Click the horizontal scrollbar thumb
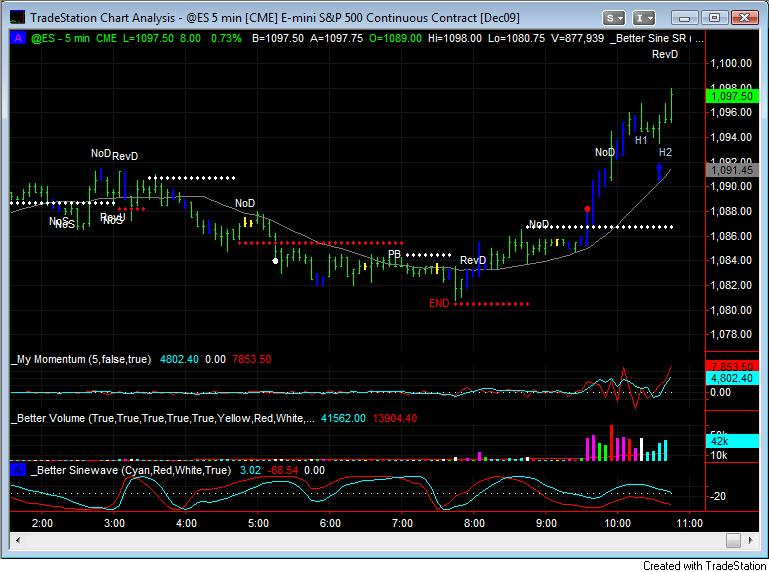Viewport: 769px width, 572px height. (733, 540)
